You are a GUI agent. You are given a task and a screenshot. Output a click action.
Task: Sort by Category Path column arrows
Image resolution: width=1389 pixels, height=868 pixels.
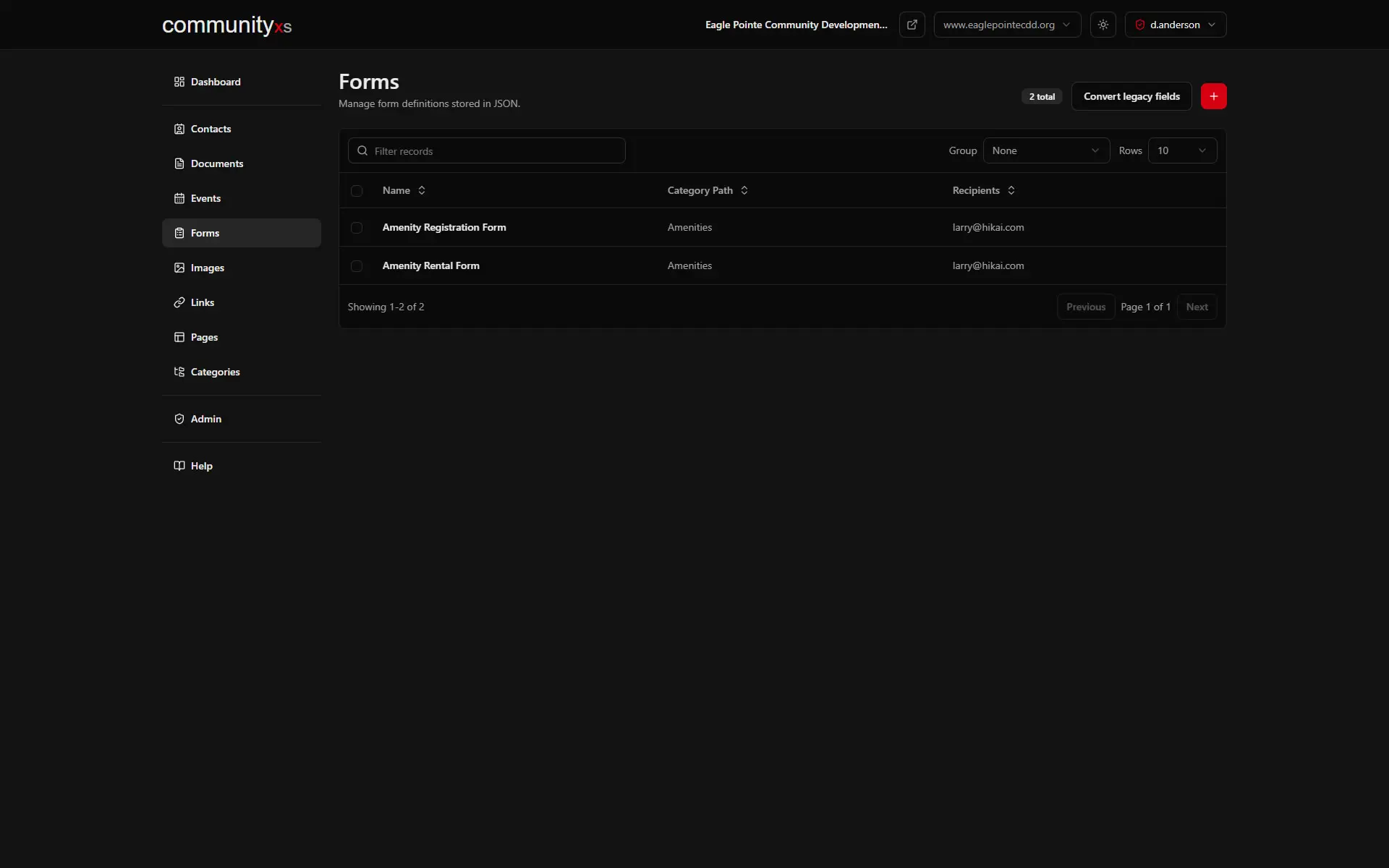(744, 190)
